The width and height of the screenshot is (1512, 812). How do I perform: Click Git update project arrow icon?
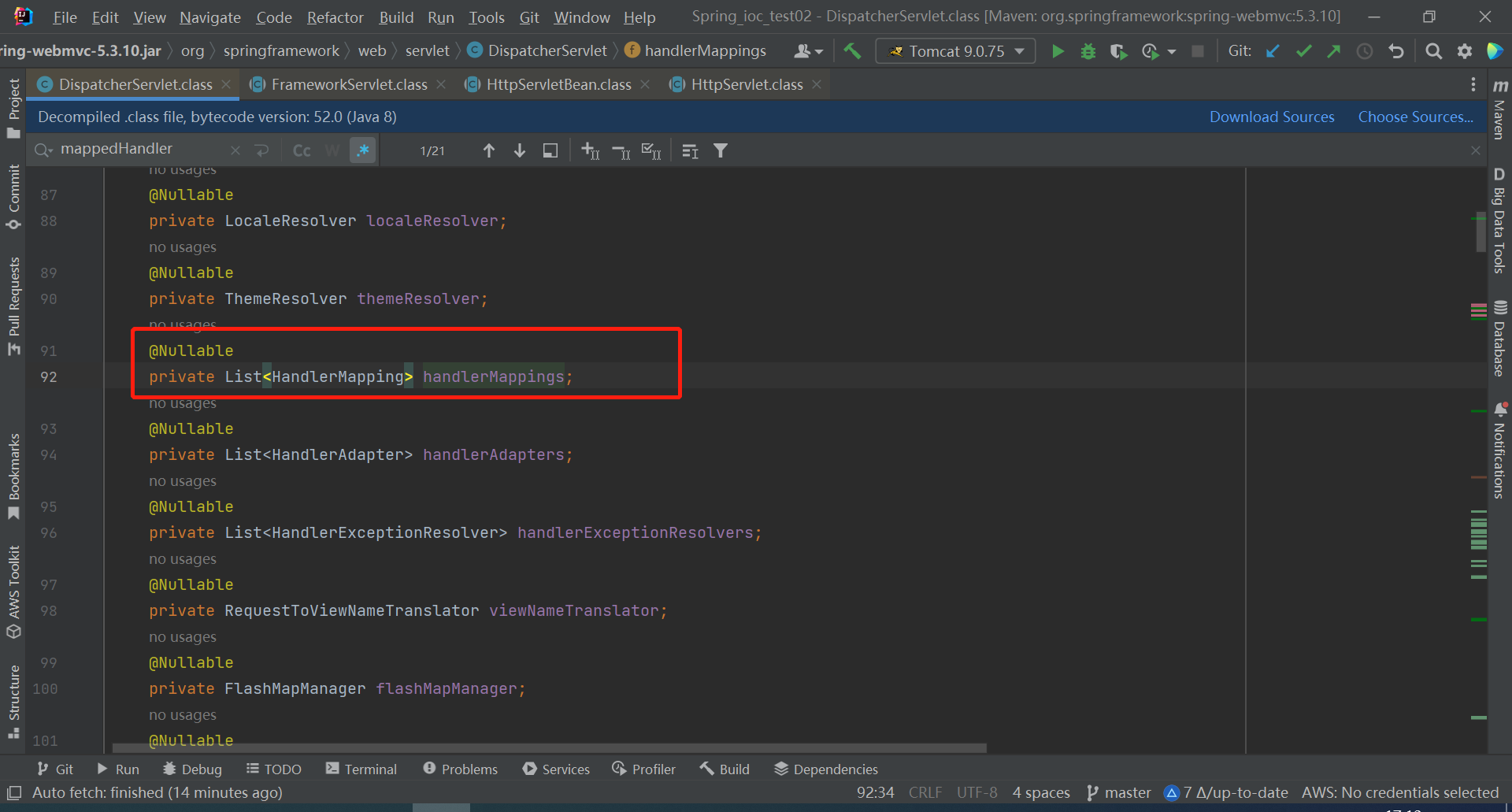(1273, 51)
